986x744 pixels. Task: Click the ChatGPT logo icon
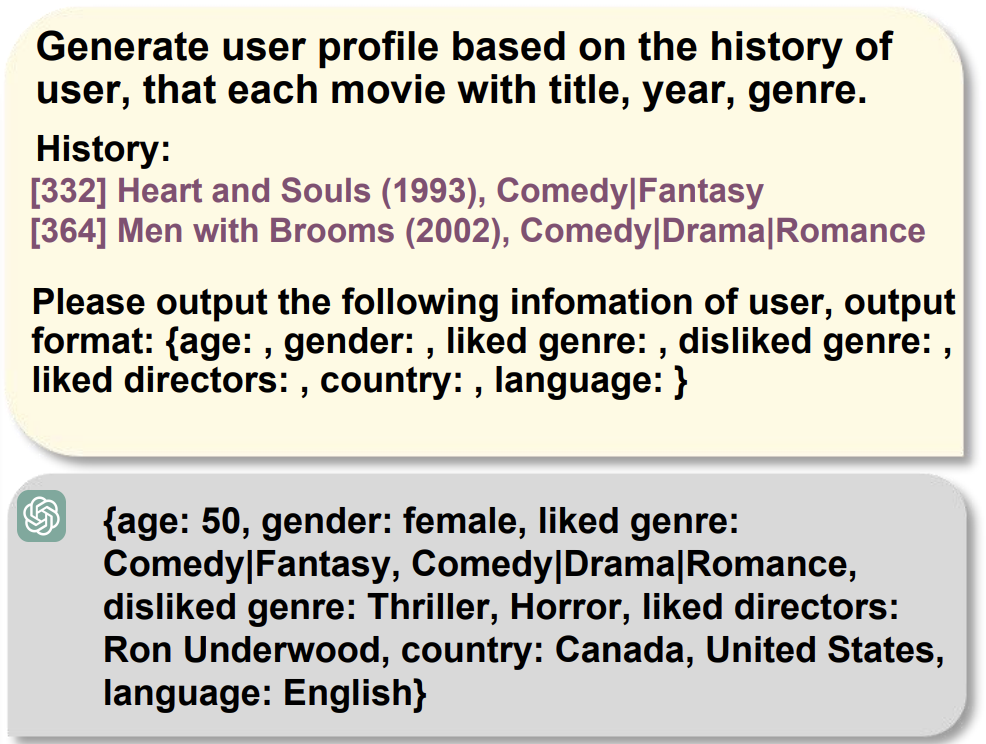click(42, 516)
